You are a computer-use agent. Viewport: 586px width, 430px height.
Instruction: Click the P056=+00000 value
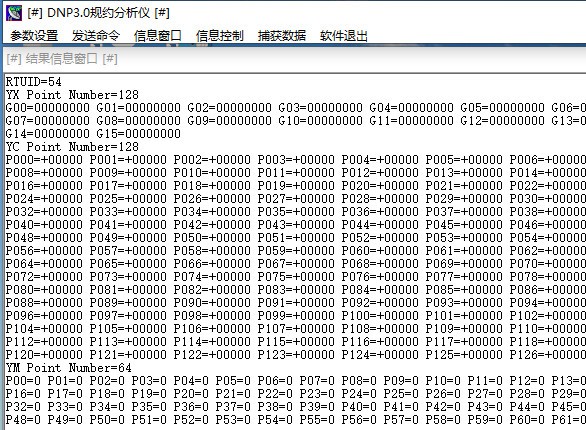coord(44,251)
